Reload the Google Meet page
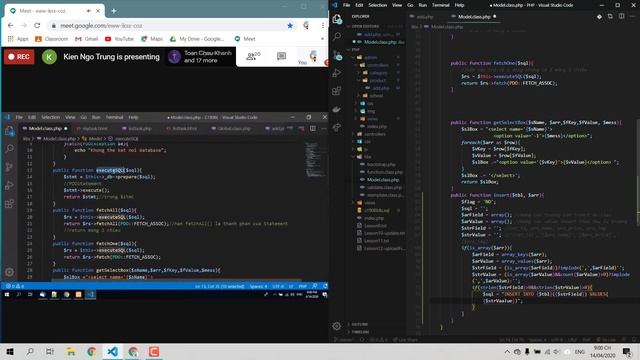This screenshot has width=640, height=360. click(37, 25)
